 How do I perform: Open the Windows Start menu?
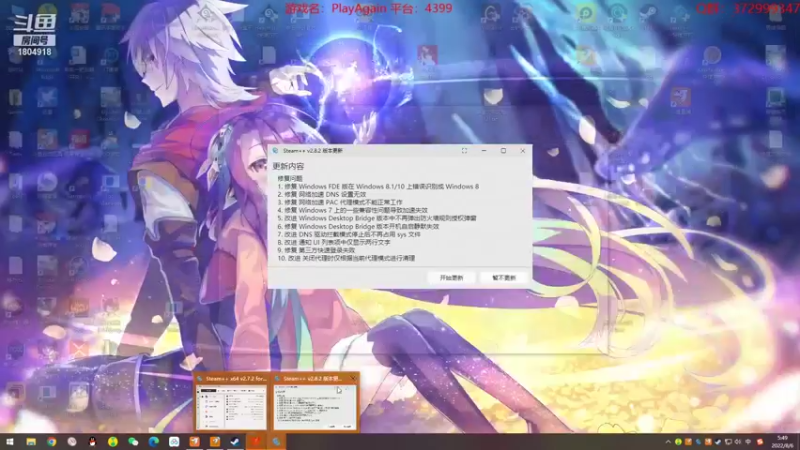(x=10, y=441)
